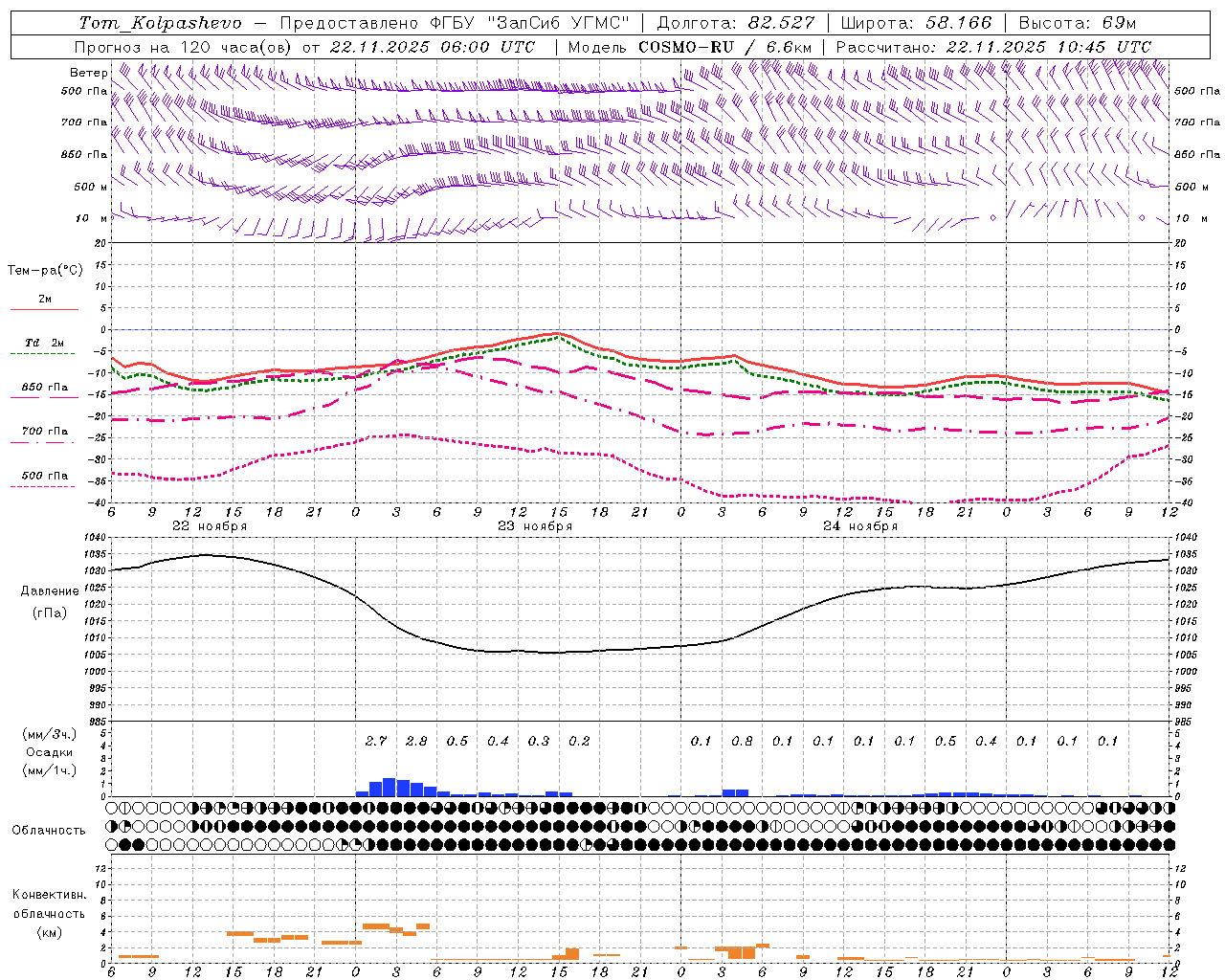Image resolution: width=1225 pixels, height=980 pixels.
Task: Click the 500 гПа temperature legend label
Action: click(45, 476)
